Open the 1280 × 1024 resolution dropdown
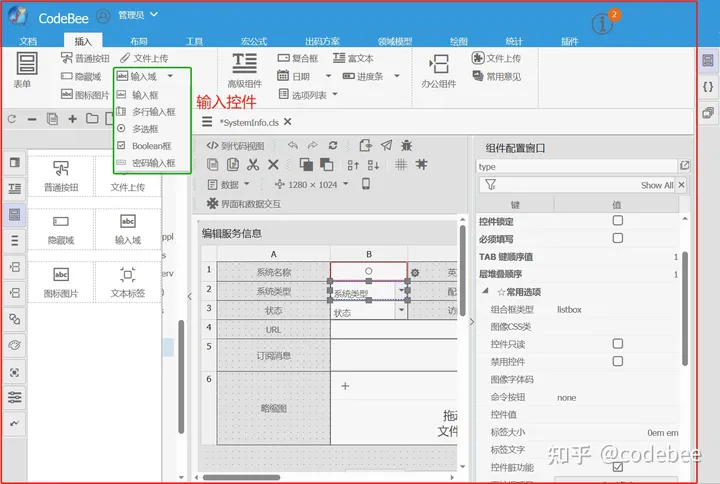The height and width of the screenshot is (484, 720). (312, 184)
